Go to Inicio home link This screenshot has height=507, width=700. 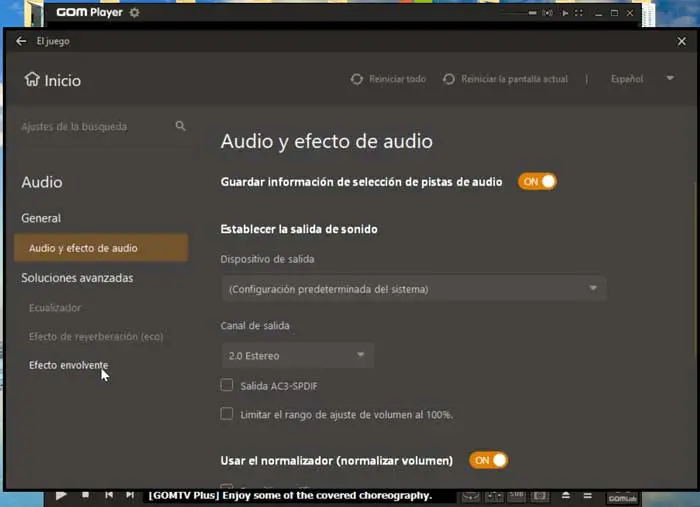(53, 80)
